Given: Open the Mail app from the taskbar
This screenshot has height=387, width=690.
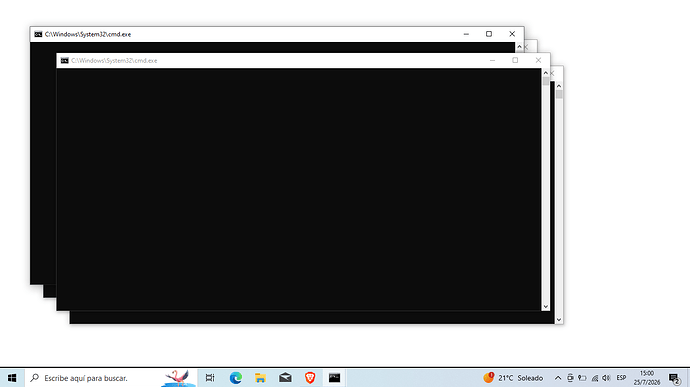Looking at the screenshot, I should tap(285, 378).
